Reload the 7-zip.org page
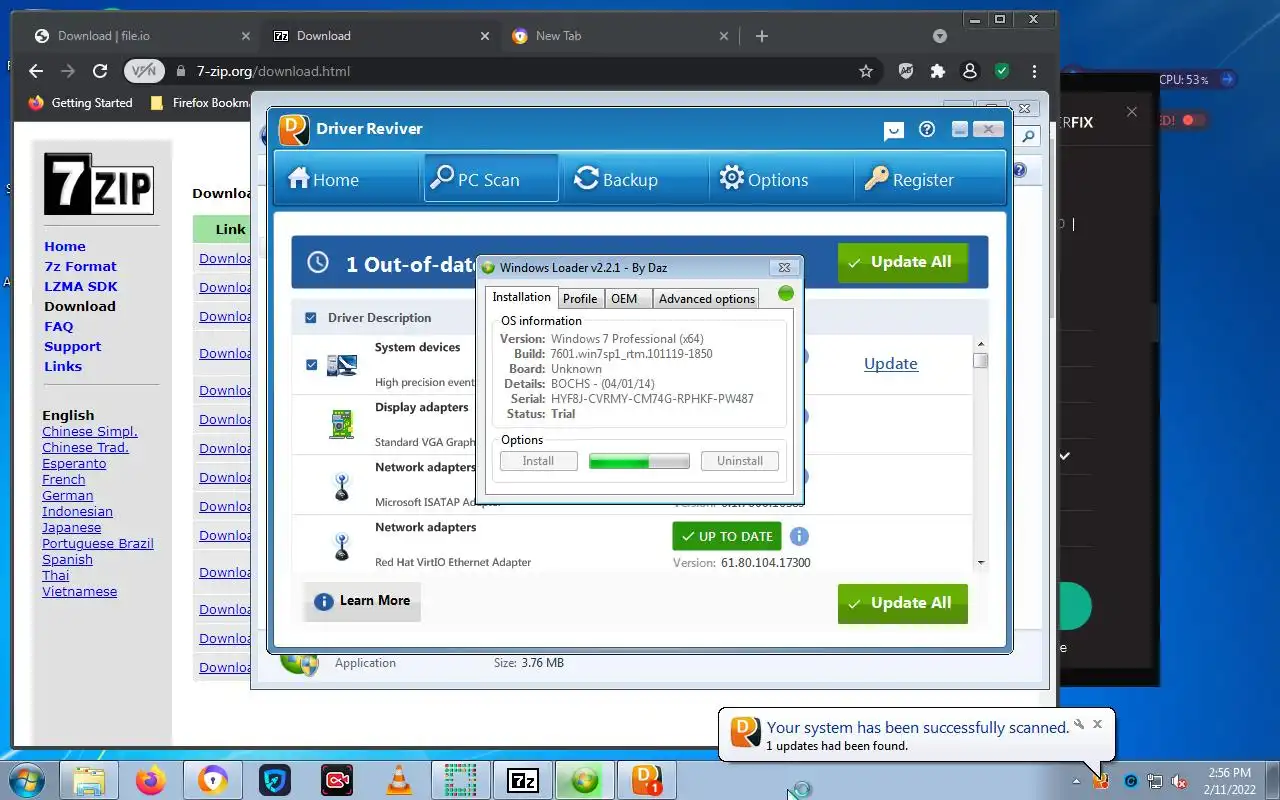 [x=100, y=71]
